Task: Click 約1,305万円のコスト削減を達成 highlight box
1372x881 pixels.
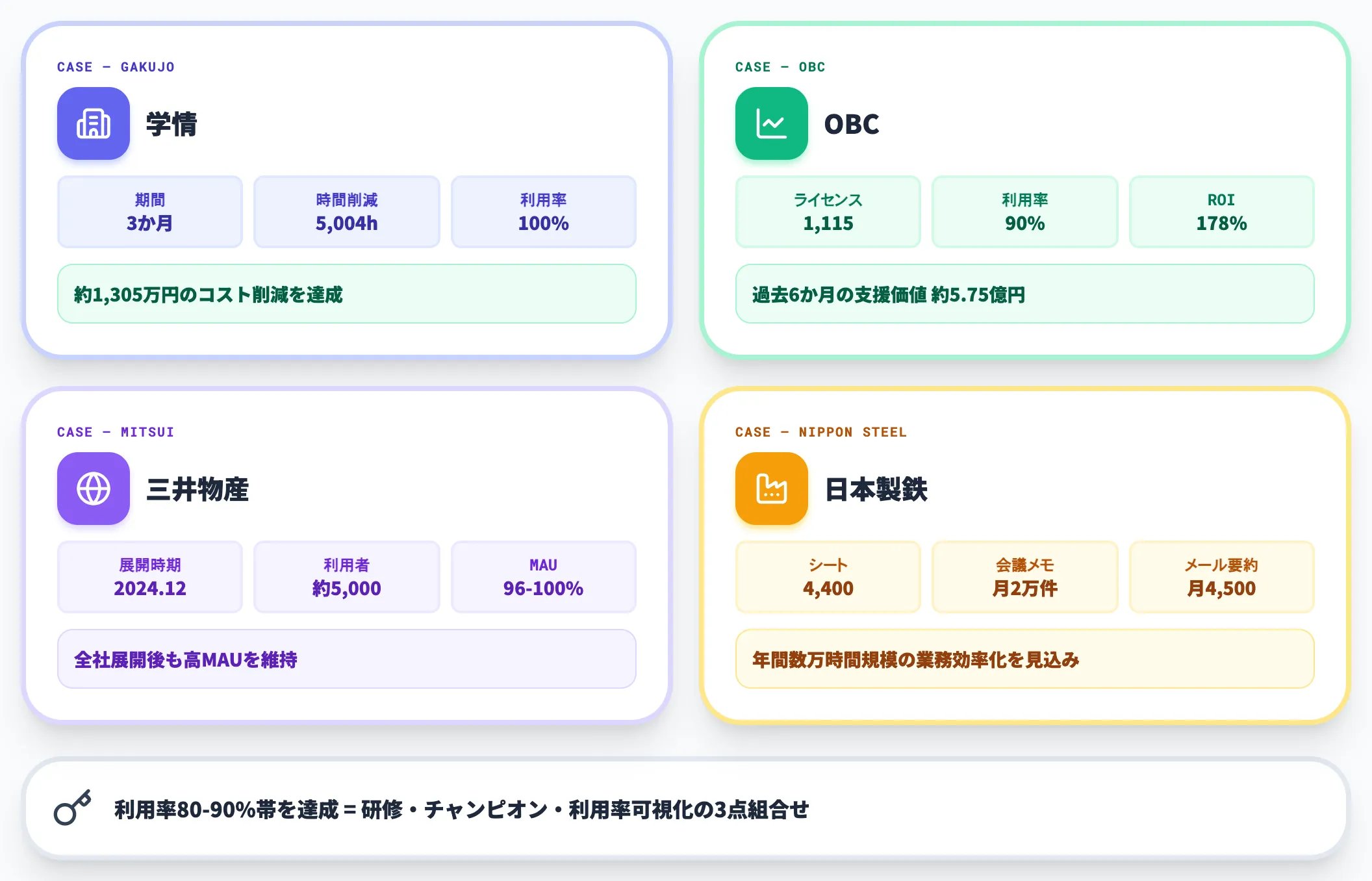Action: tap(347, 294)
